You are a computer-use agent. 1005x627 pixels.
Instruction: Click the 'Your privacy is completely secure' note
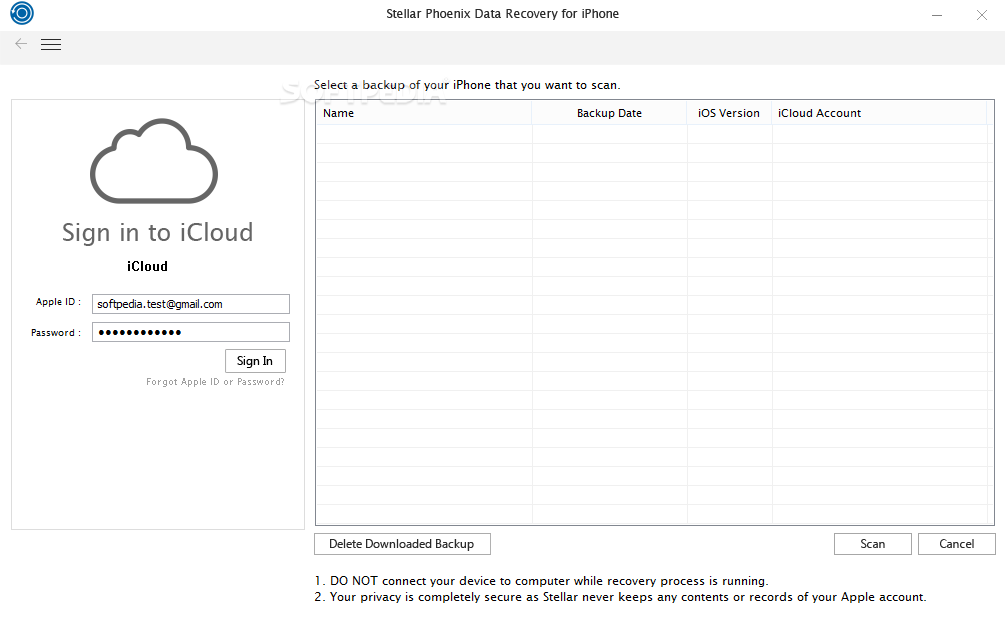[x=620, y=597]
